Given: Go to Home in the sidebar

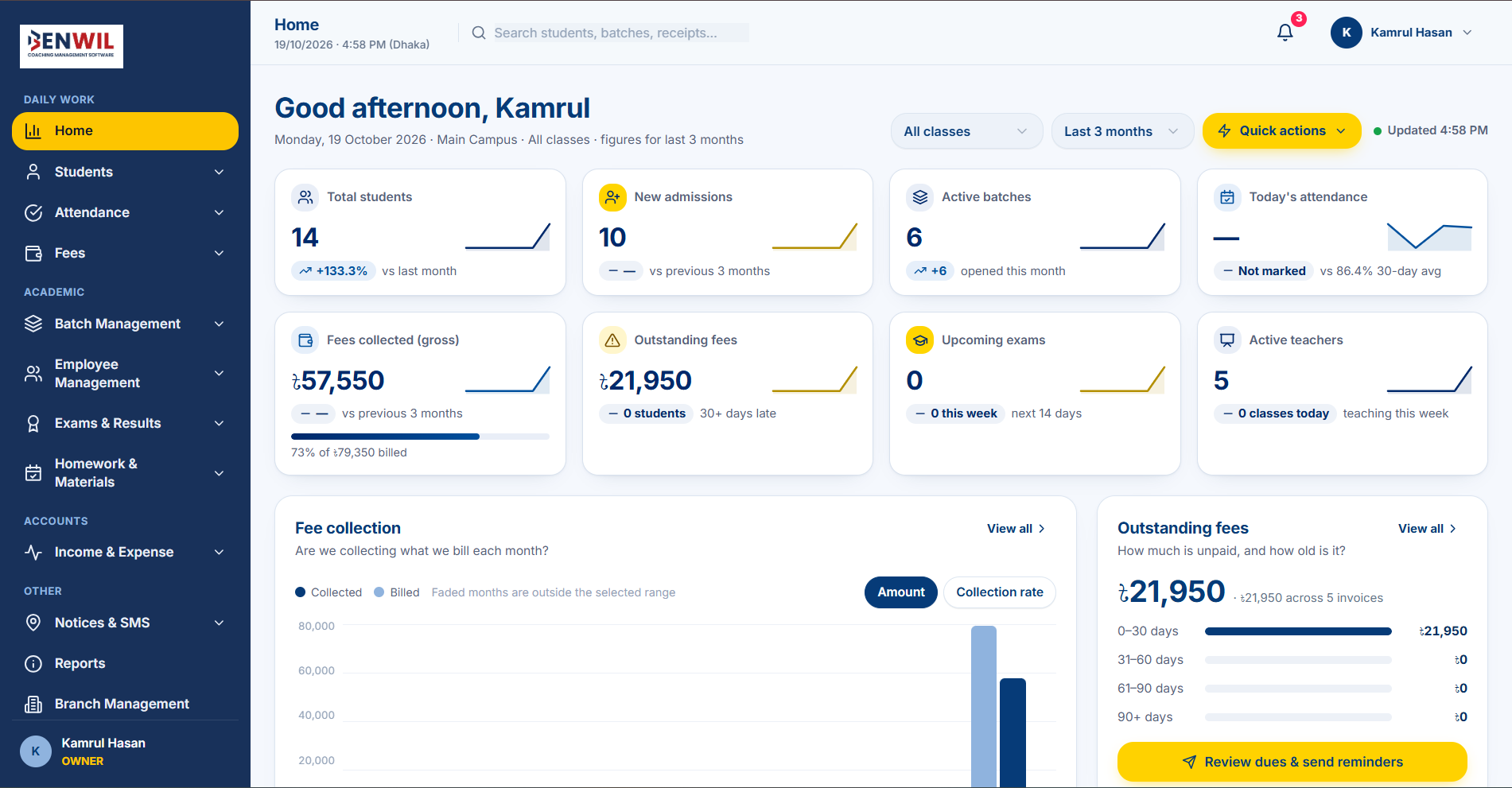Looking at the screenshot, I should pos(125,131).
